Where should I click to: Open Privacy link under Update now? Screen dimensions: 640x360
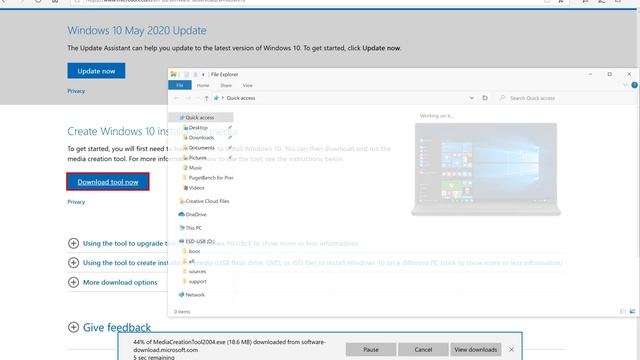(x=76, y=91)
